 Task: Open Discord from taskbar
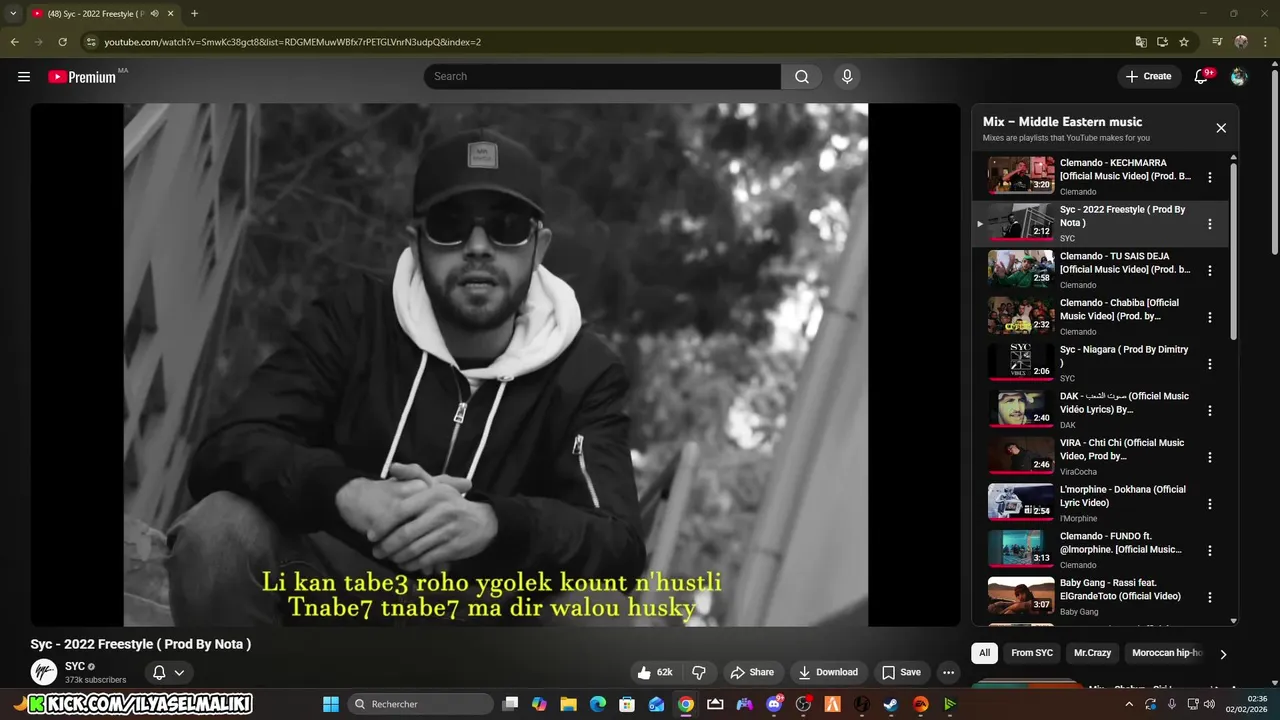point(773,704)
